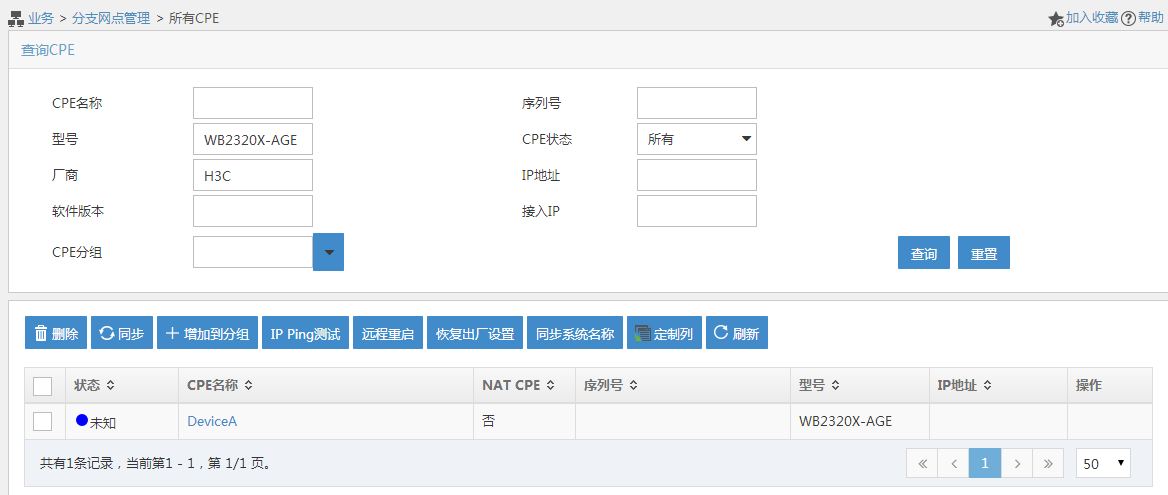Click the 恢复出厂设置 button
This screenshot has height=495, width=1168.
click(474, 333)
